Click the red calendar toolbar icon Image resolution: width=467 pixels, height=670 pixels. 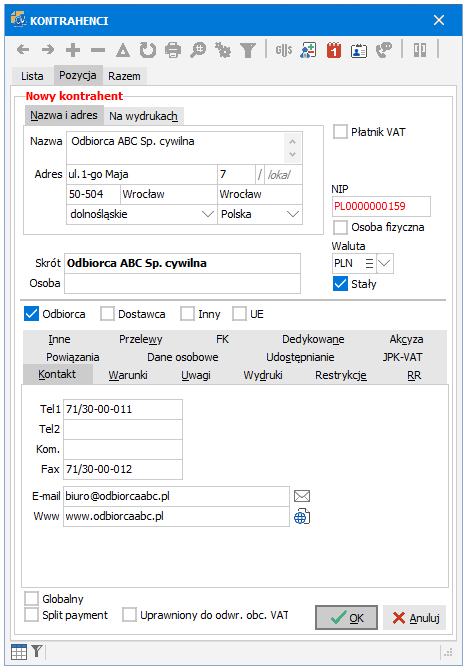[334, 50]
